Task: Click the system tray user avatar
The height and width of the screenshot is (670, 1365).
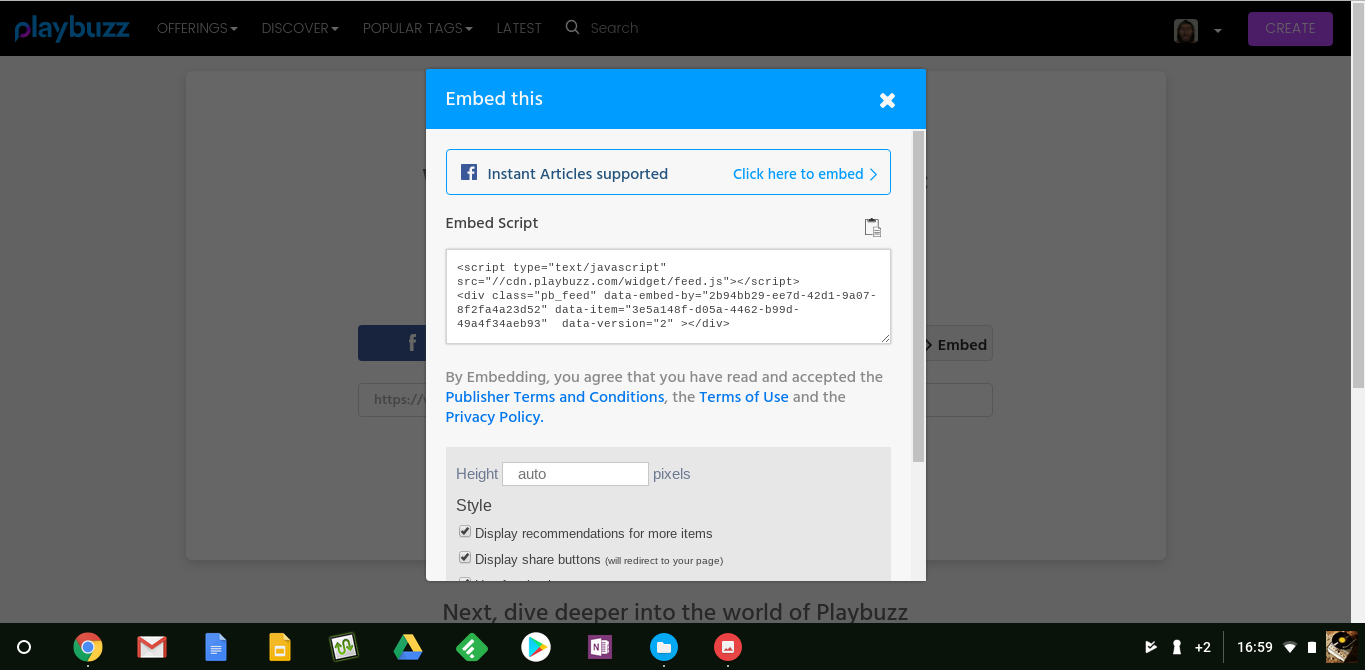Action: tap(1341, 647)
